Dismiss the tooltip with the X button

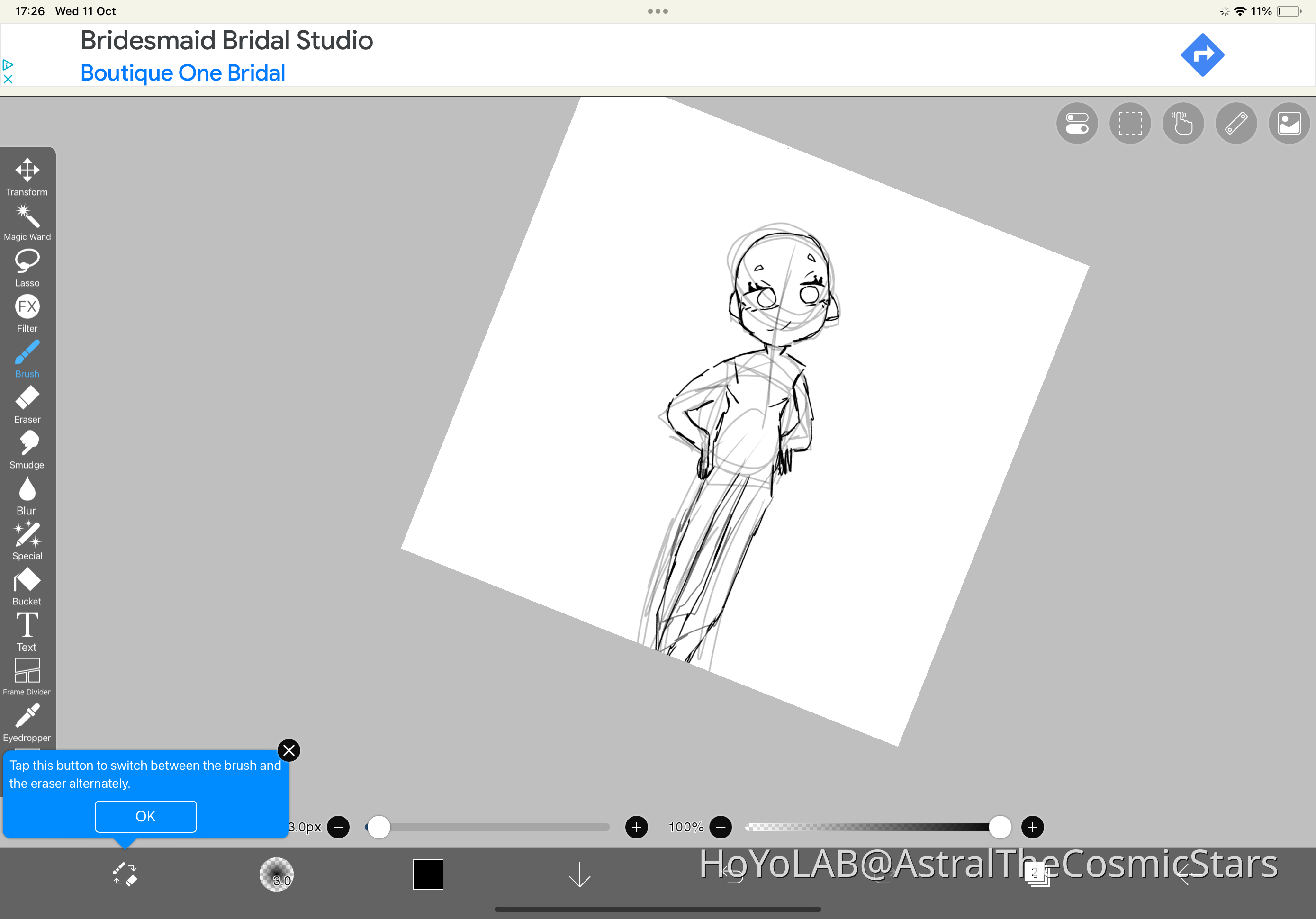289,750
